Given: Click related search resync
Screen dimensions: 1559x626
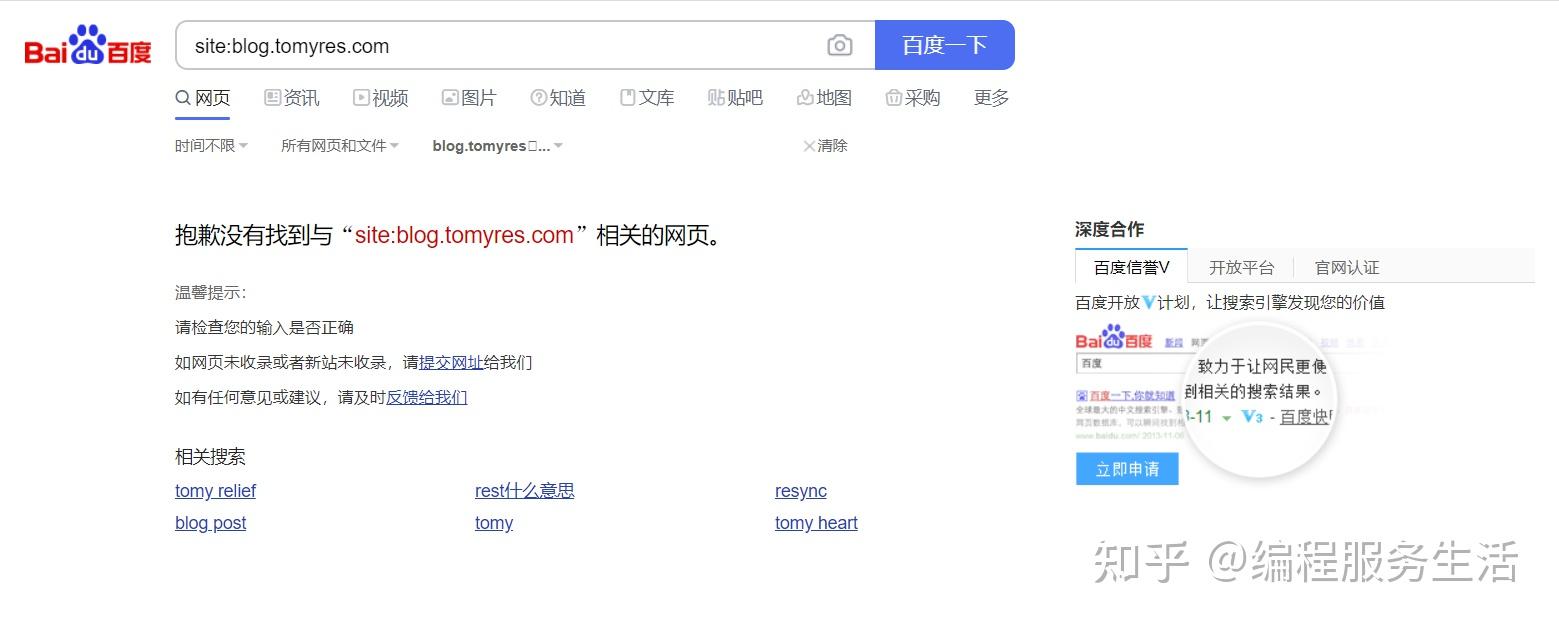Looking at the screenshot, I should (x=800, y=491).
